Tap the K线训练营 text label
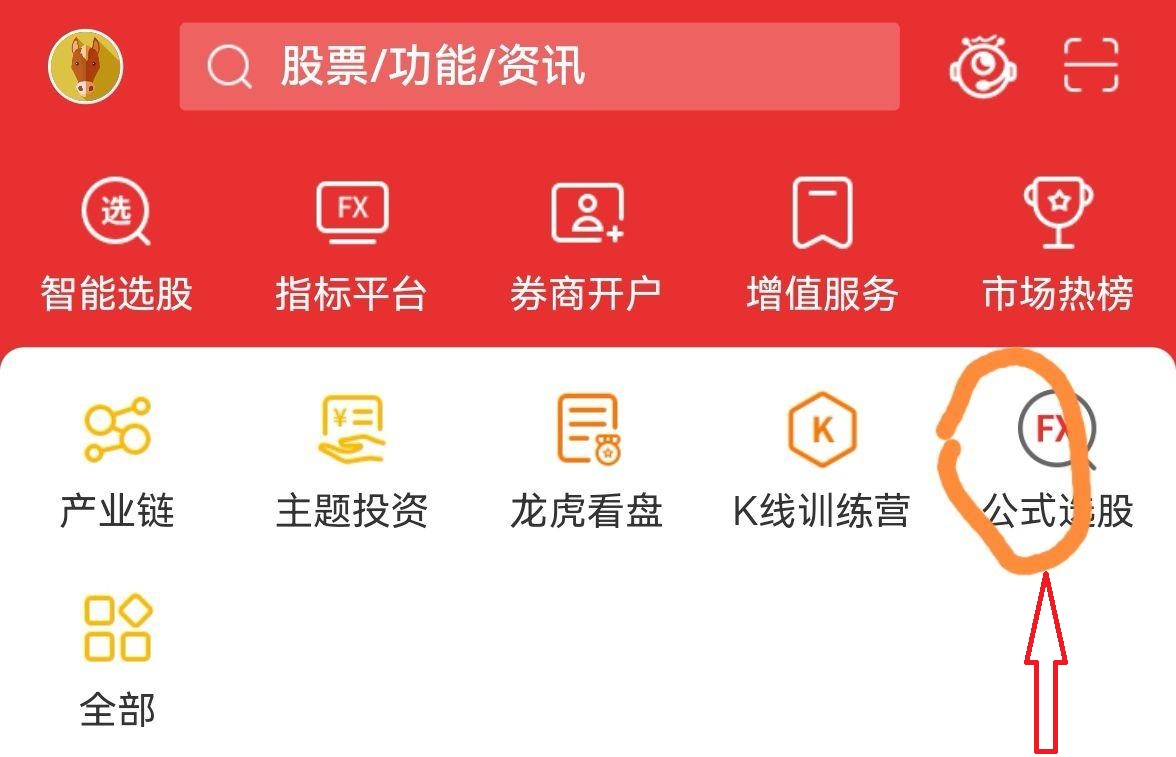The height and width of the screenshot is (757, 1176). [x=821, y=511]
